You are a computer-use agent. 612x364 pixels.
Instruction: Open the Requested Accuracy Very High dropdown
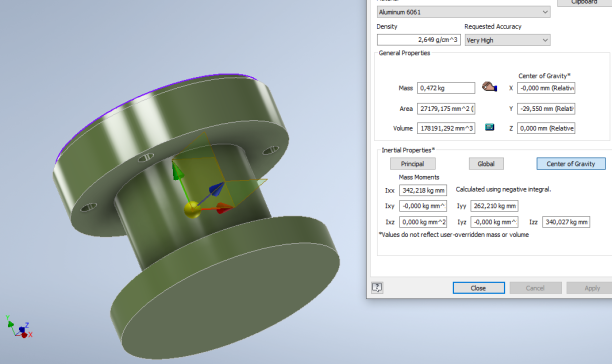pos(507,40)
